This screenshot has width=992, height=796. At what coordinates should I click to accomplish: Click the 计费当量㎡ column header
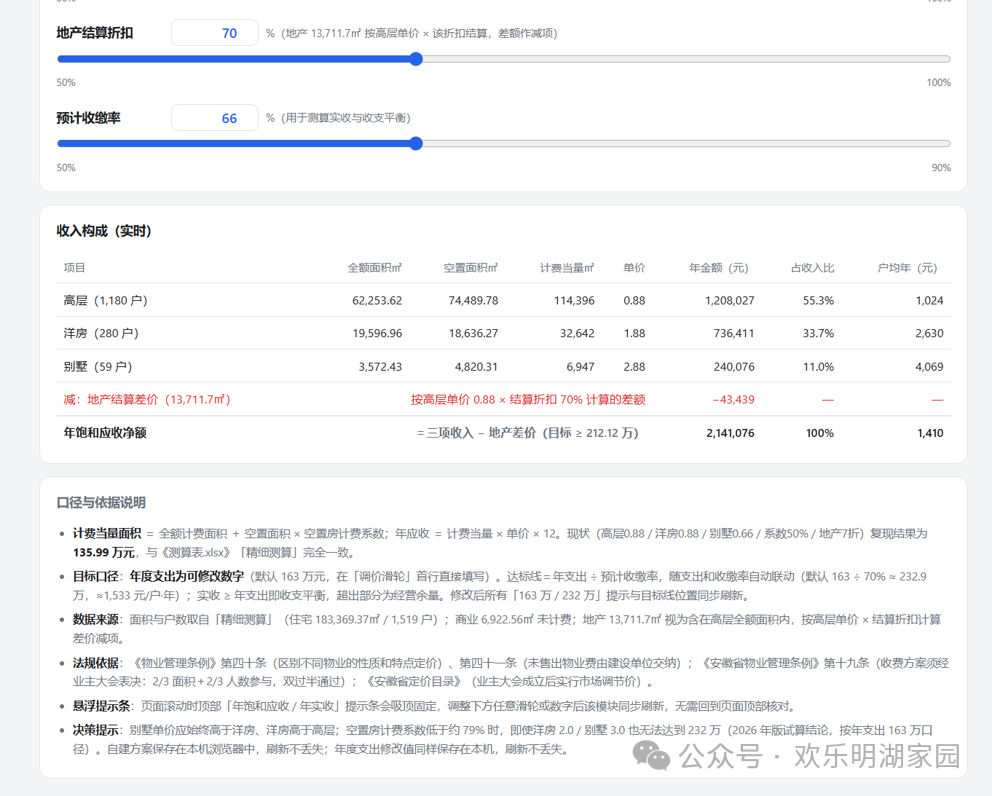(567, 268)
